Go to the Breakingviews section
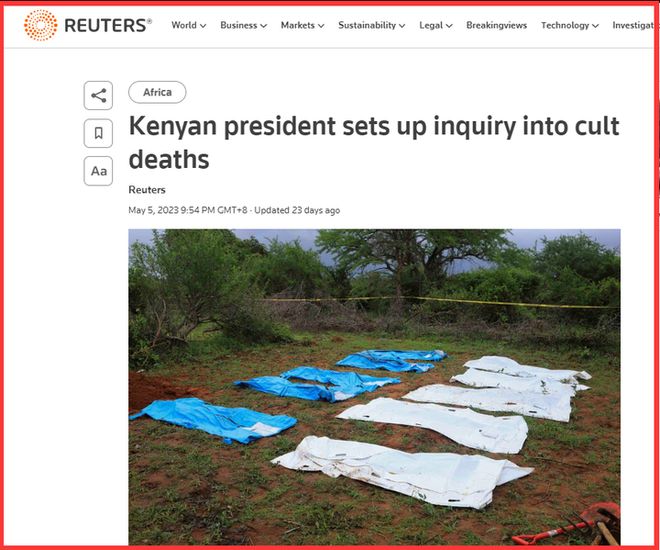 pyautogui.click(x=496, y=25)
